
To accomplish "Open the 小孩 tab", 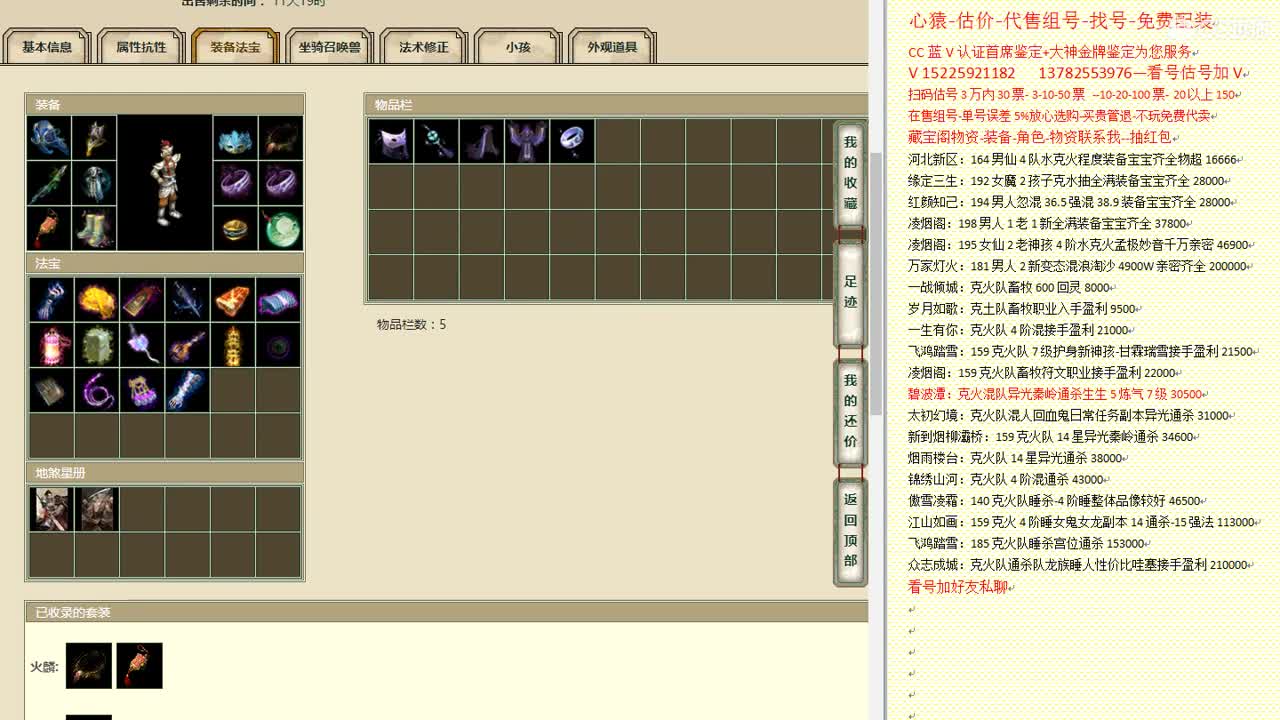I will 518,47.
